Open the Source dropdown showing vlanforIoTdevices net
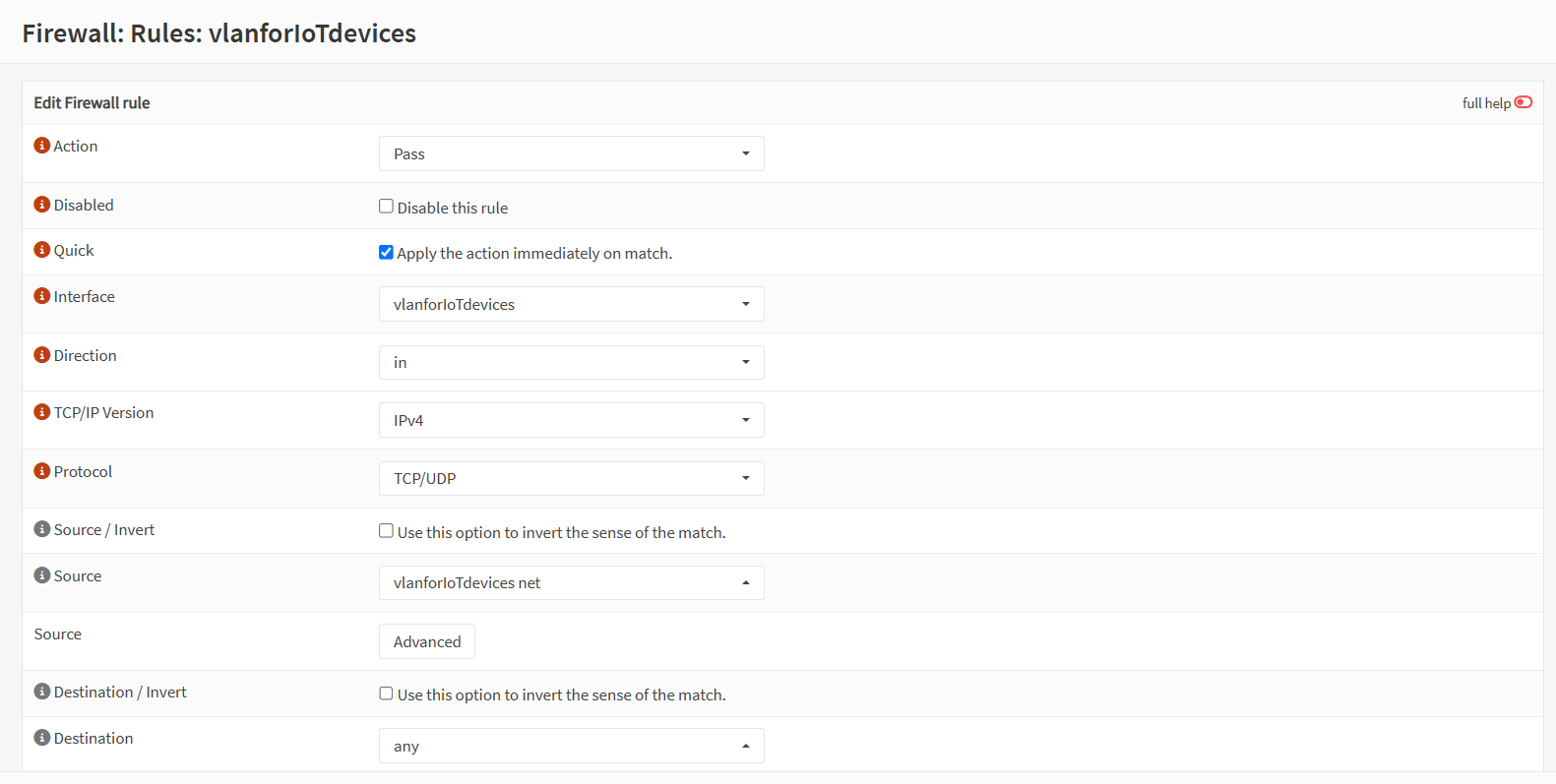The width and height of the screenshot is (1556, 784). point(572,582)
